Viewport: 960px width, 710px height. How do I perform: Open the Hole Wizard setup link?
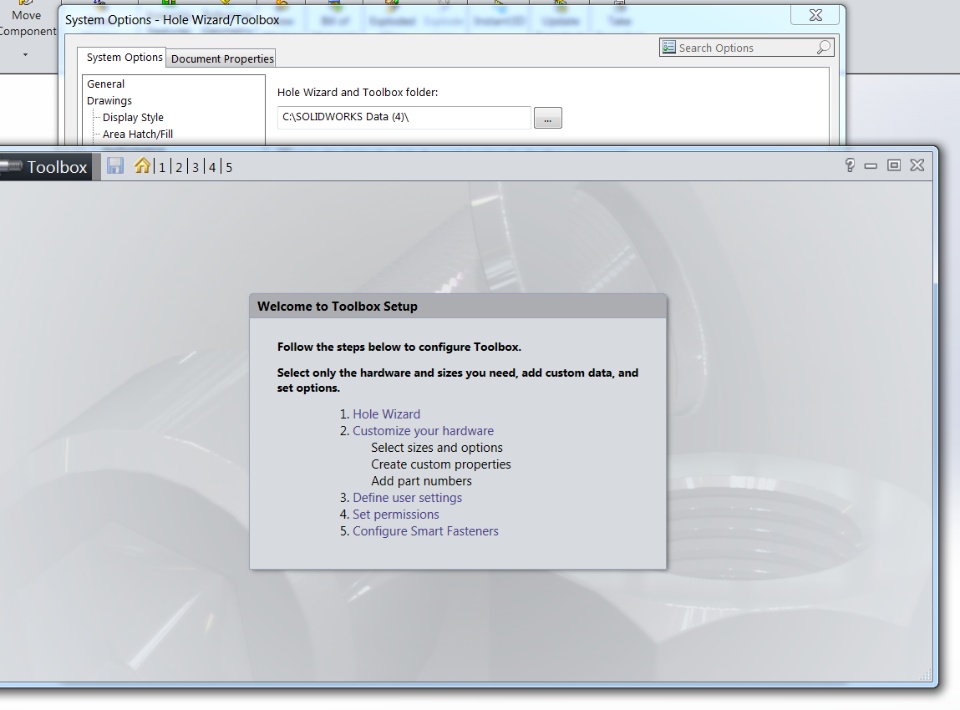pyautogui.click(x=386, y=414)
